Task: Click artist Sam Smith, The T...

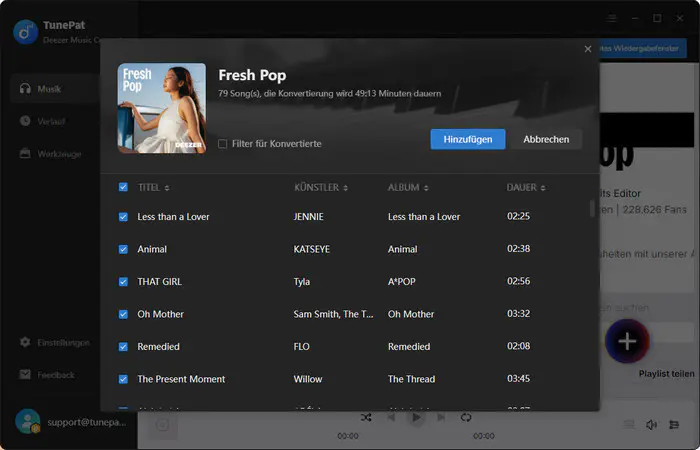Action: [333, 314]
